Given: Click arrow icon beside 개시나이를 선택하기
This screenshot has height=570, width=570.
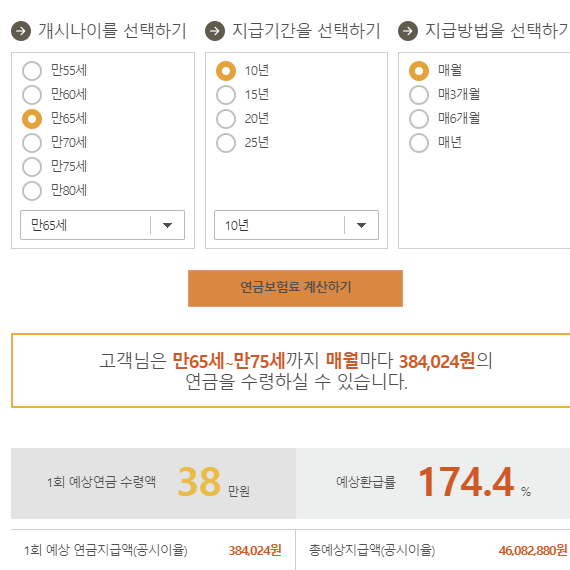Looking at the screenshot, I should tap(21, 31).
